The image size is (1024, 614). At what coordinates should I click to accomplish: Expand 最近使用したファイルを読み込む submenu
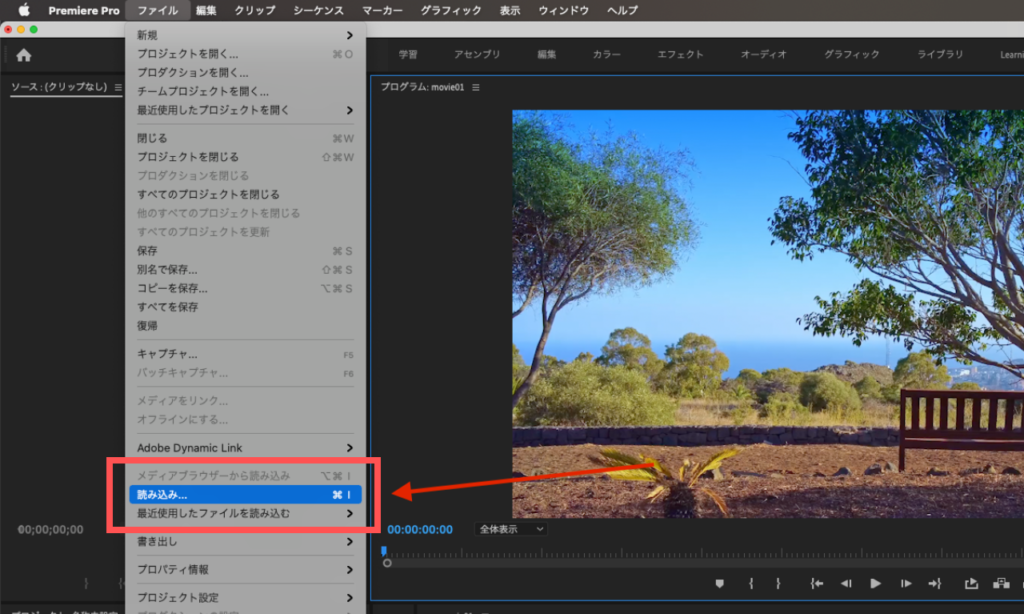coord(245,514)
